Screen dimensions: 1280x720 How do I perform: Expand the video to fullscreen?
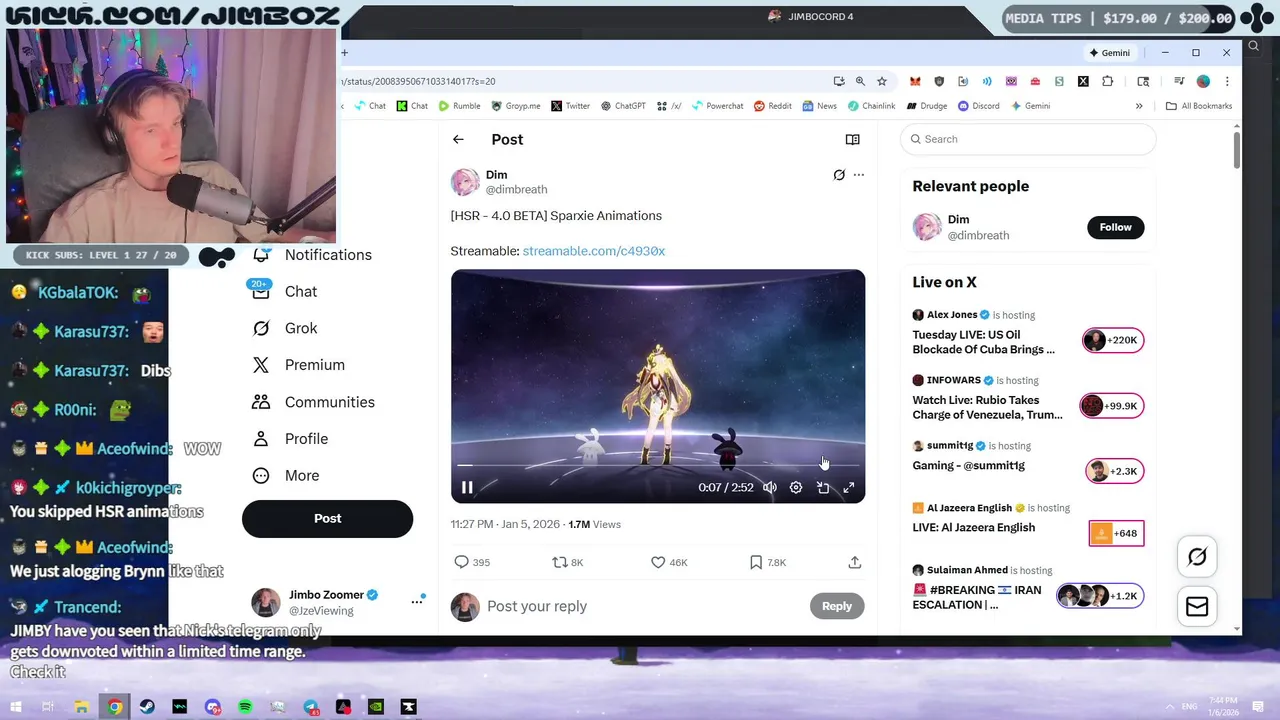849,487
